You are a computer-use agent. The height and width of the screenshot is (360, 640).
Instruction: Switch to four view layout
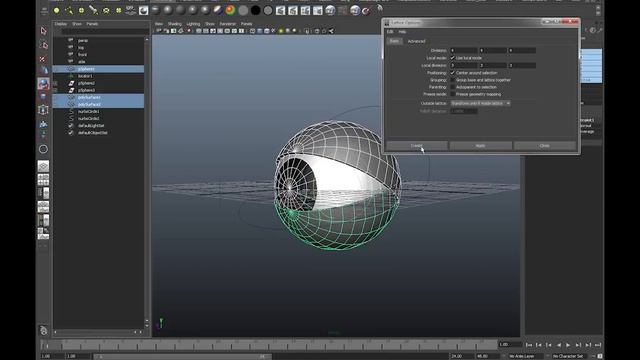click(43, 180)
